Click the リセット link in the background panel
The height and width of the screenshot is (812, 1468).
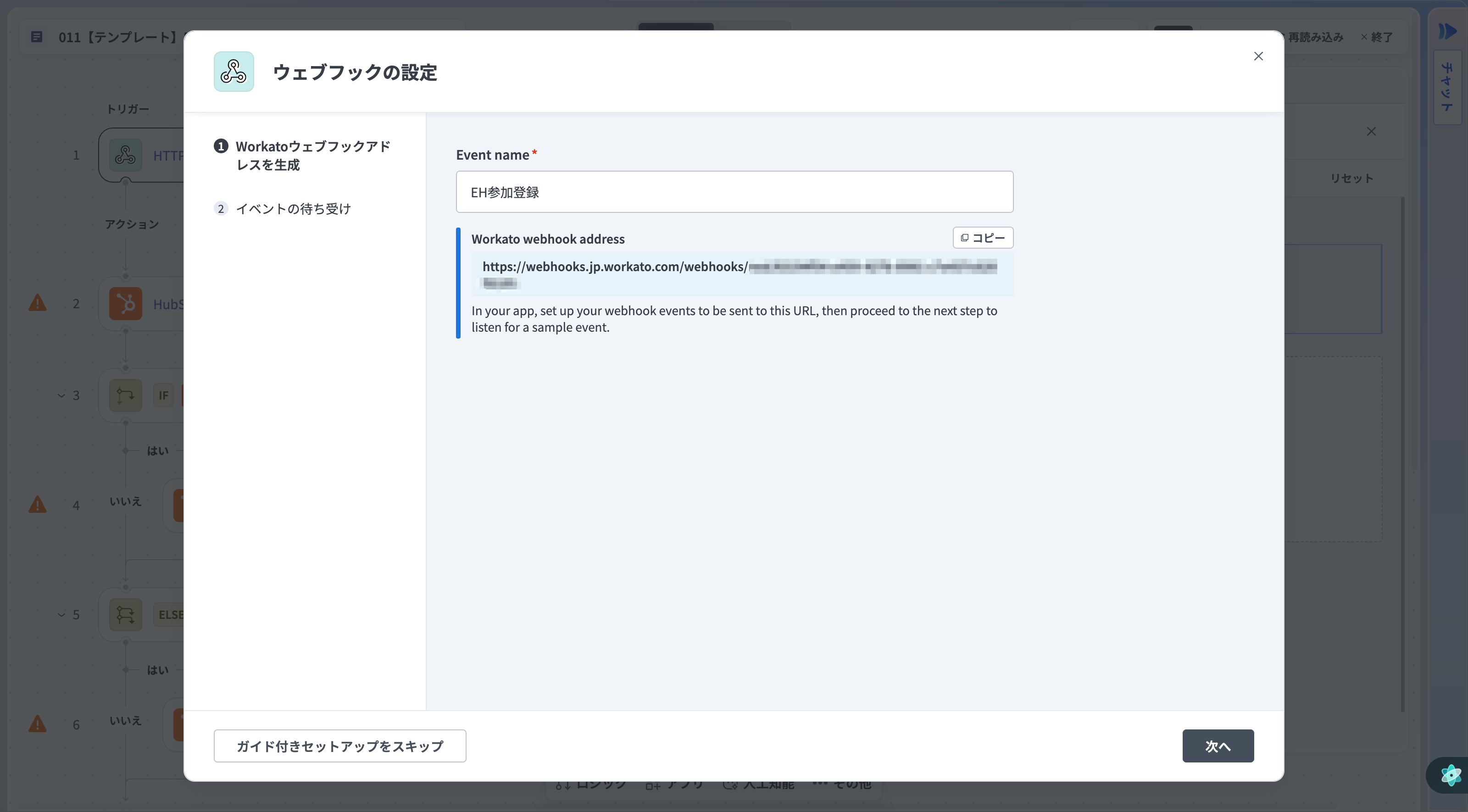[1352, 178]
